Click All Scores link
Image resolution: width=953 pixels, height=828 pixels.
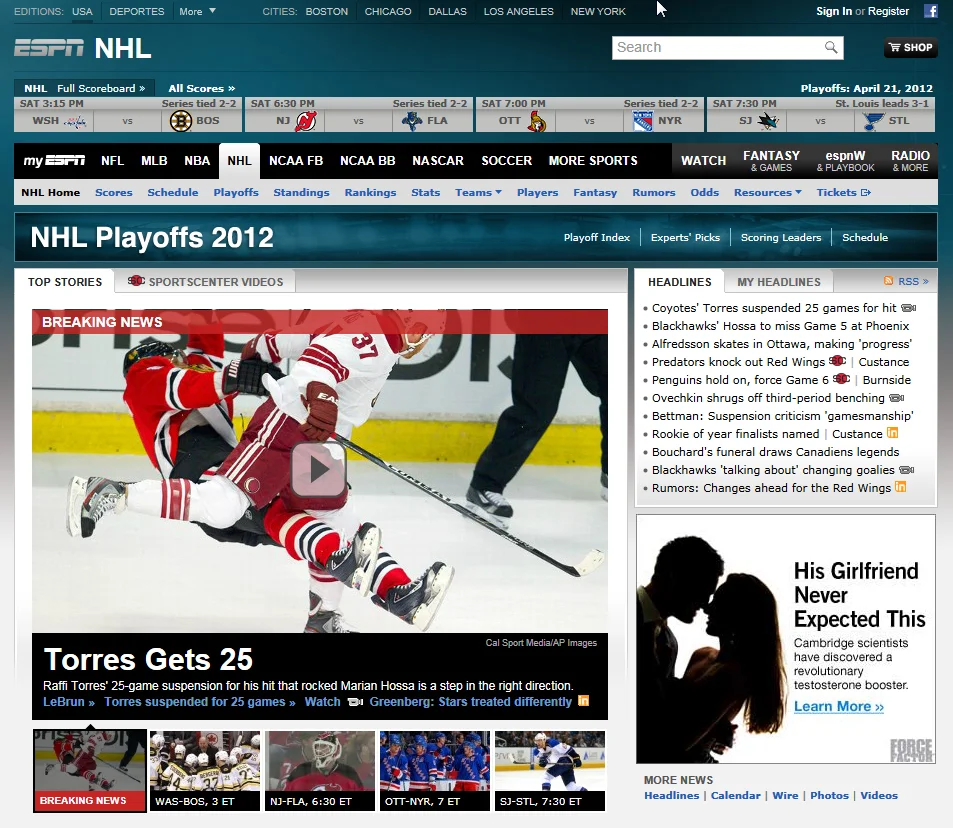point(202,88)
